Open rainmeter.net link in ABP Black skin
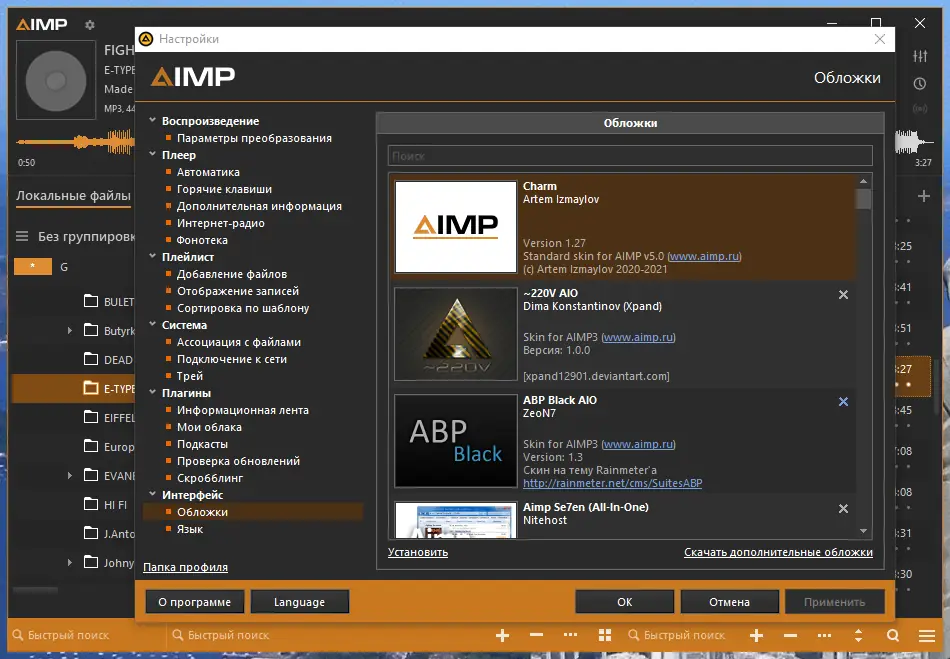This screenshot has height=659, width=950. click(613, 483)
